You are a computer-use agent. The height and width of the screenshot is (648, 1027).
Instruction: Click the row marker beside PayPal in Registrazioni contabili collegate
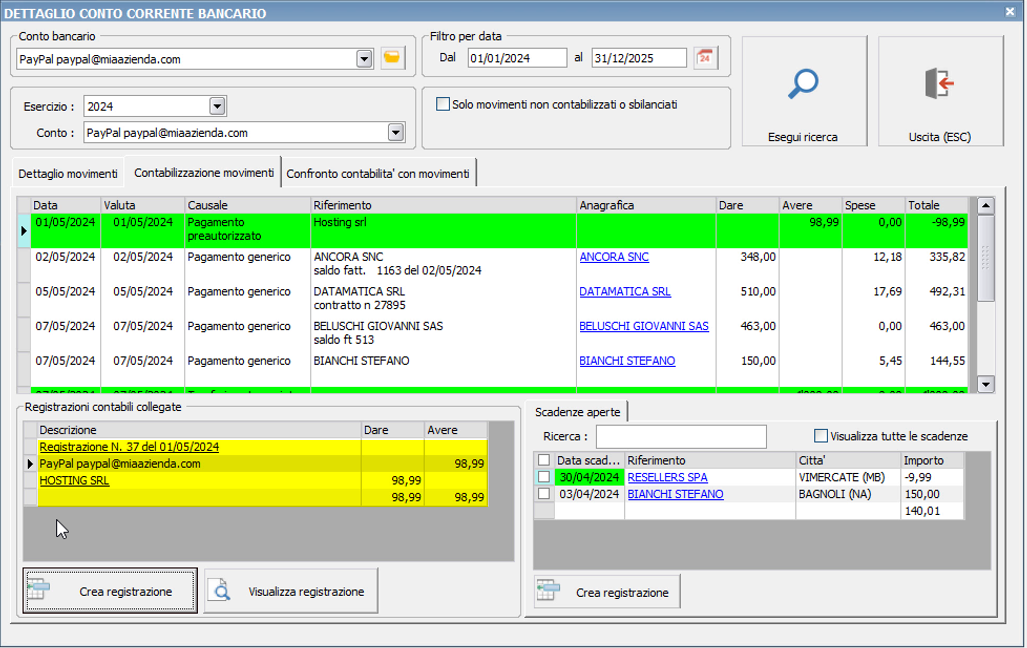(x=30, y=464)
